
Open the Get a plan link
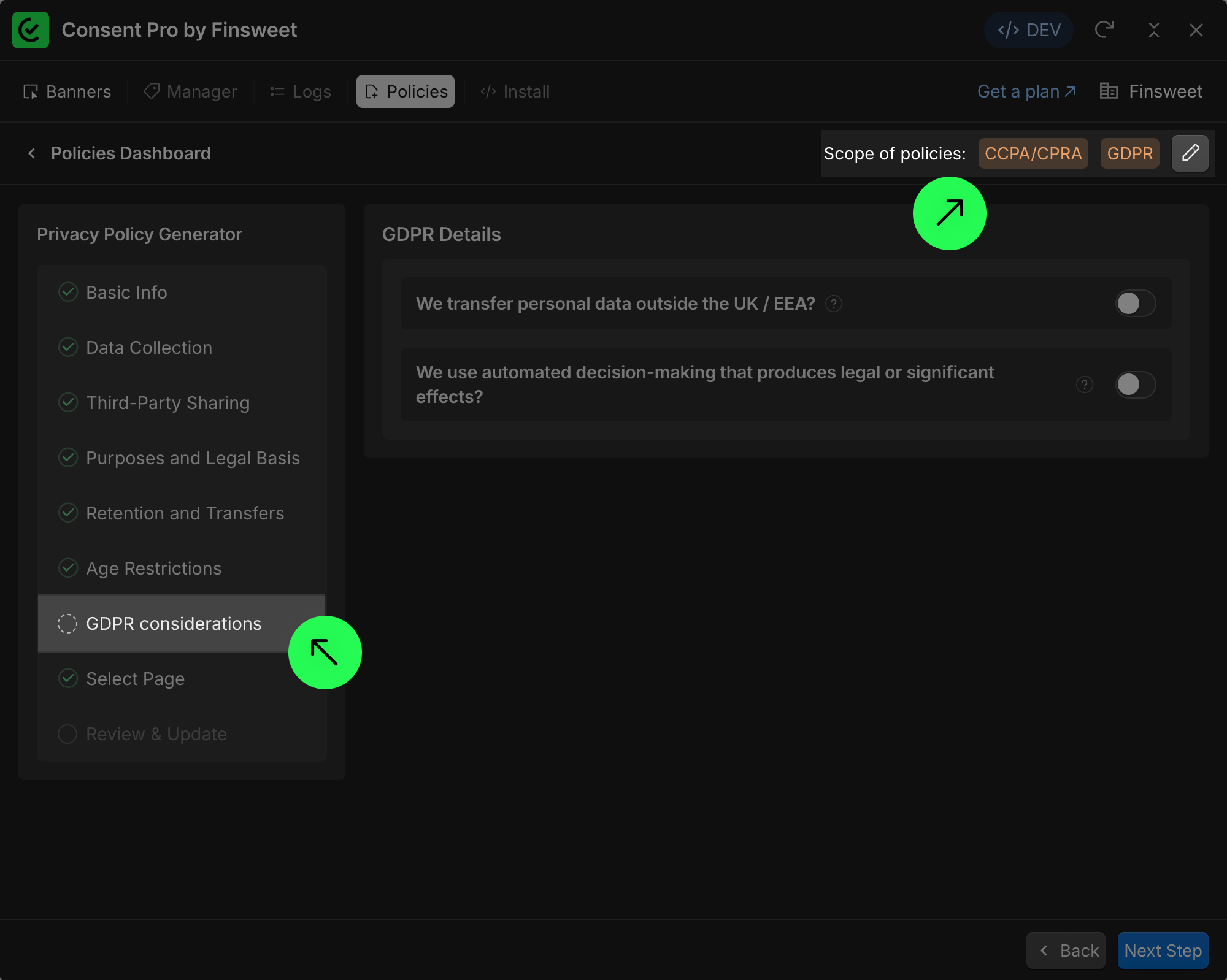[x=1026, y=91]
